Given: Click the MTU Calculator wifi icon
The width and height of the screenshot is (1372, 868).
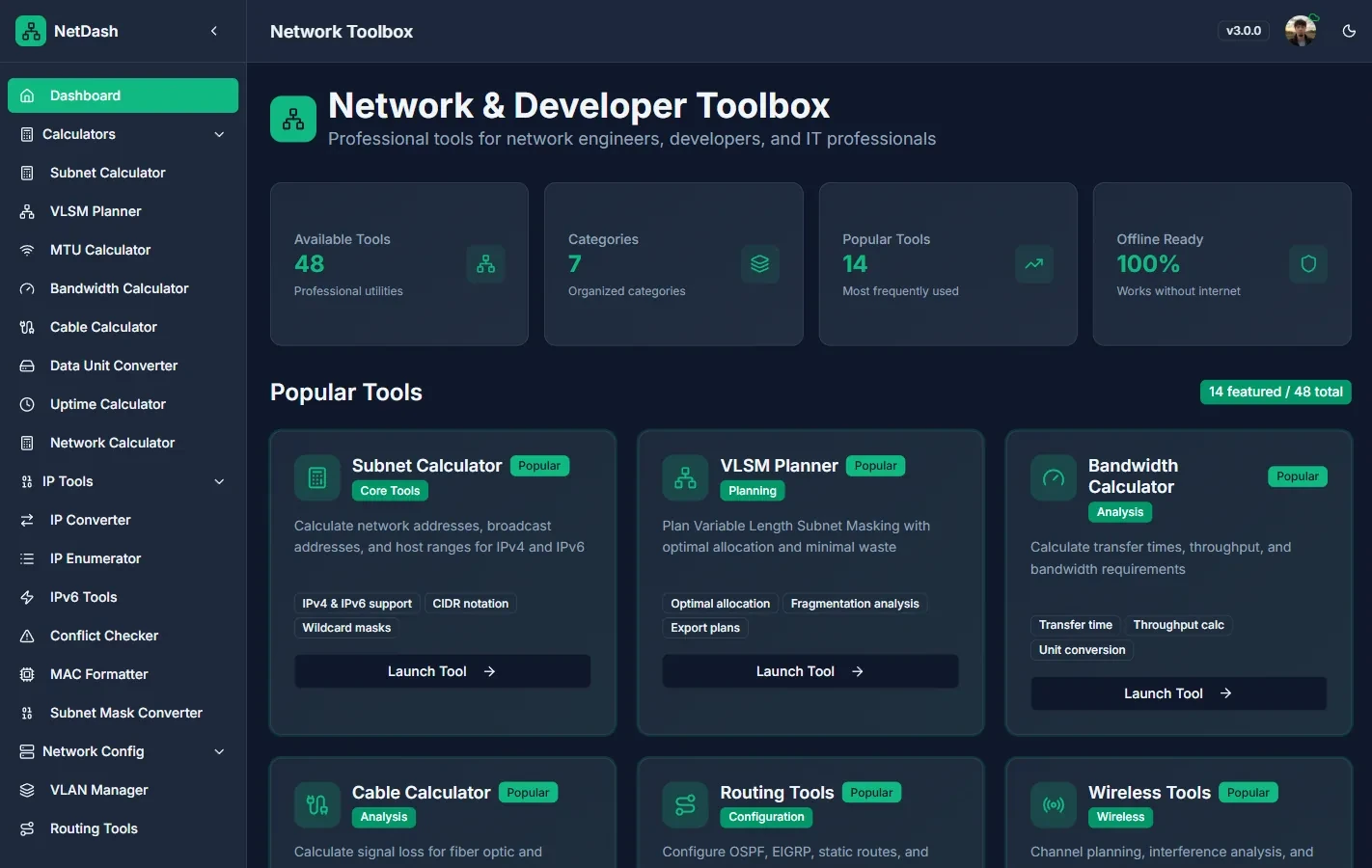Looking at the screenshot, I should [x=27, y=250].
